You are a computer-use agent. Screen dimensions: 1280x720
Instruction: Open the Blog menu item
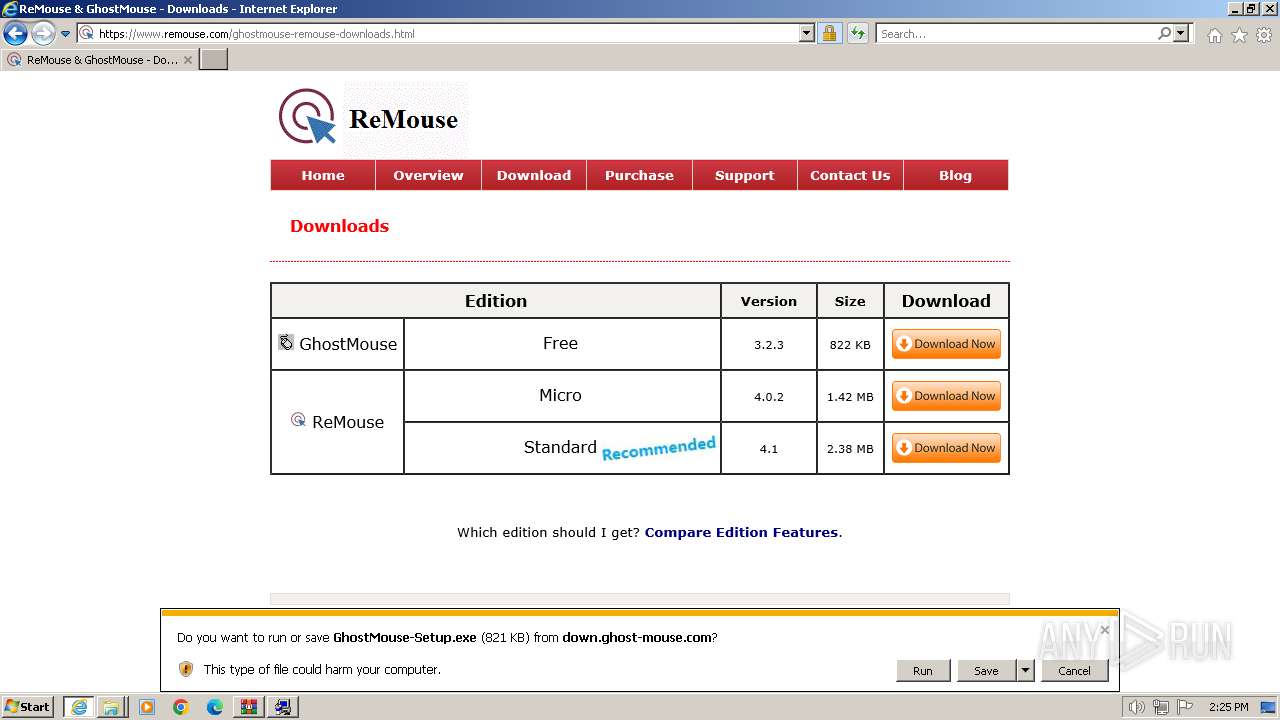955,175
